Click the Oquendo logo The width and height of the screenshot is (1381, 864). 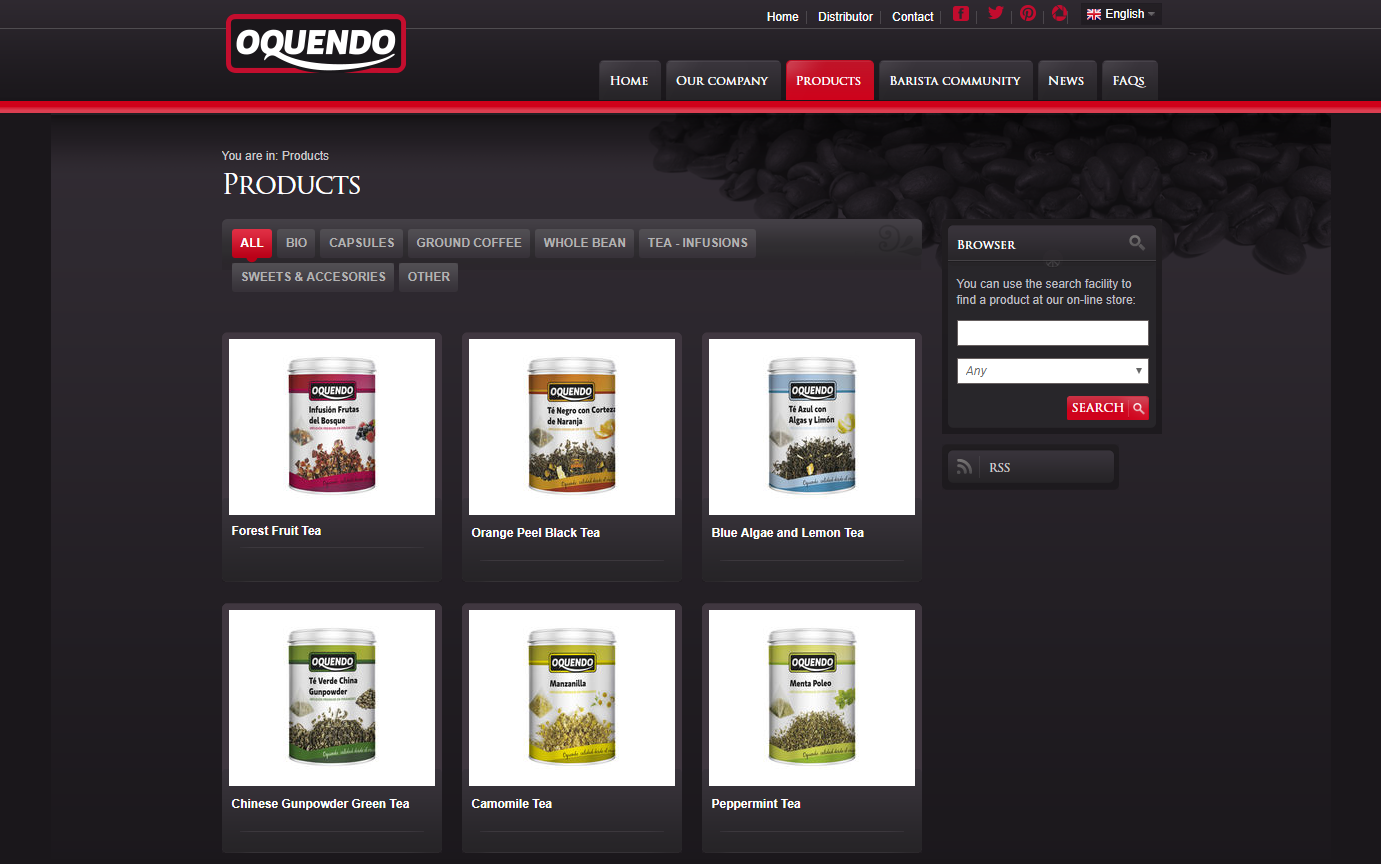[x=316, y=44]
